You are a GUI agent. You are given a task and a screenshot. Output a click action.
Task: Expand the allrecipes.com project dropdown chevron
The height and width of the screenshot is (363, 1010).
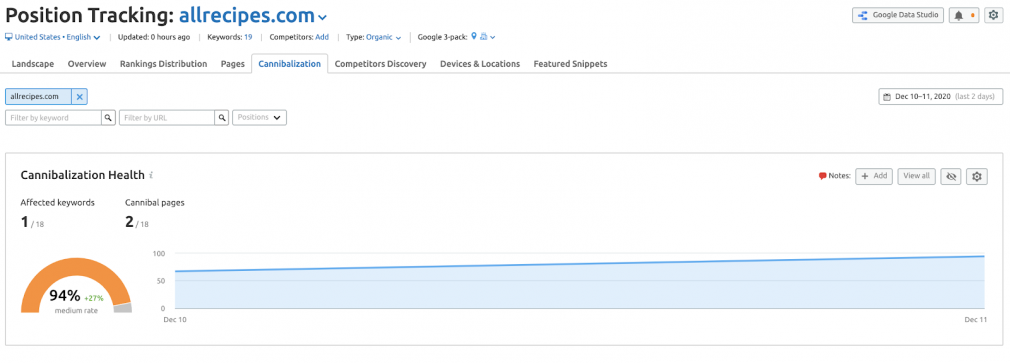click(x=322, y=17)
